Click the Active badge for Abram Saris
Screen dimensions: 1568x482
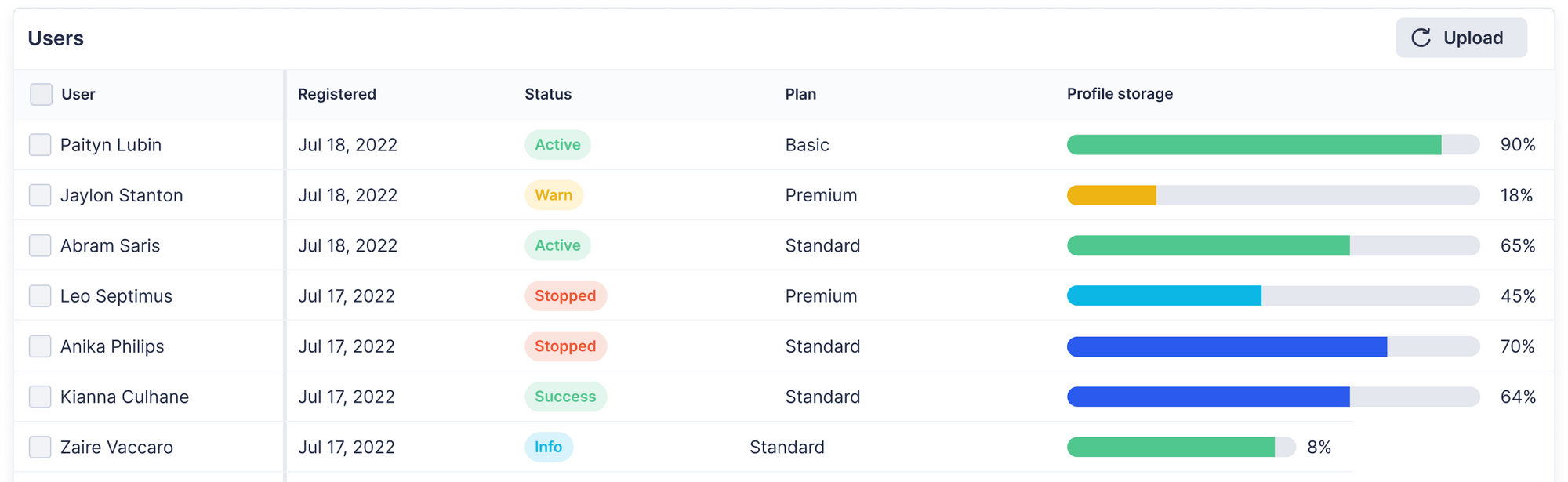click(557, 245)
